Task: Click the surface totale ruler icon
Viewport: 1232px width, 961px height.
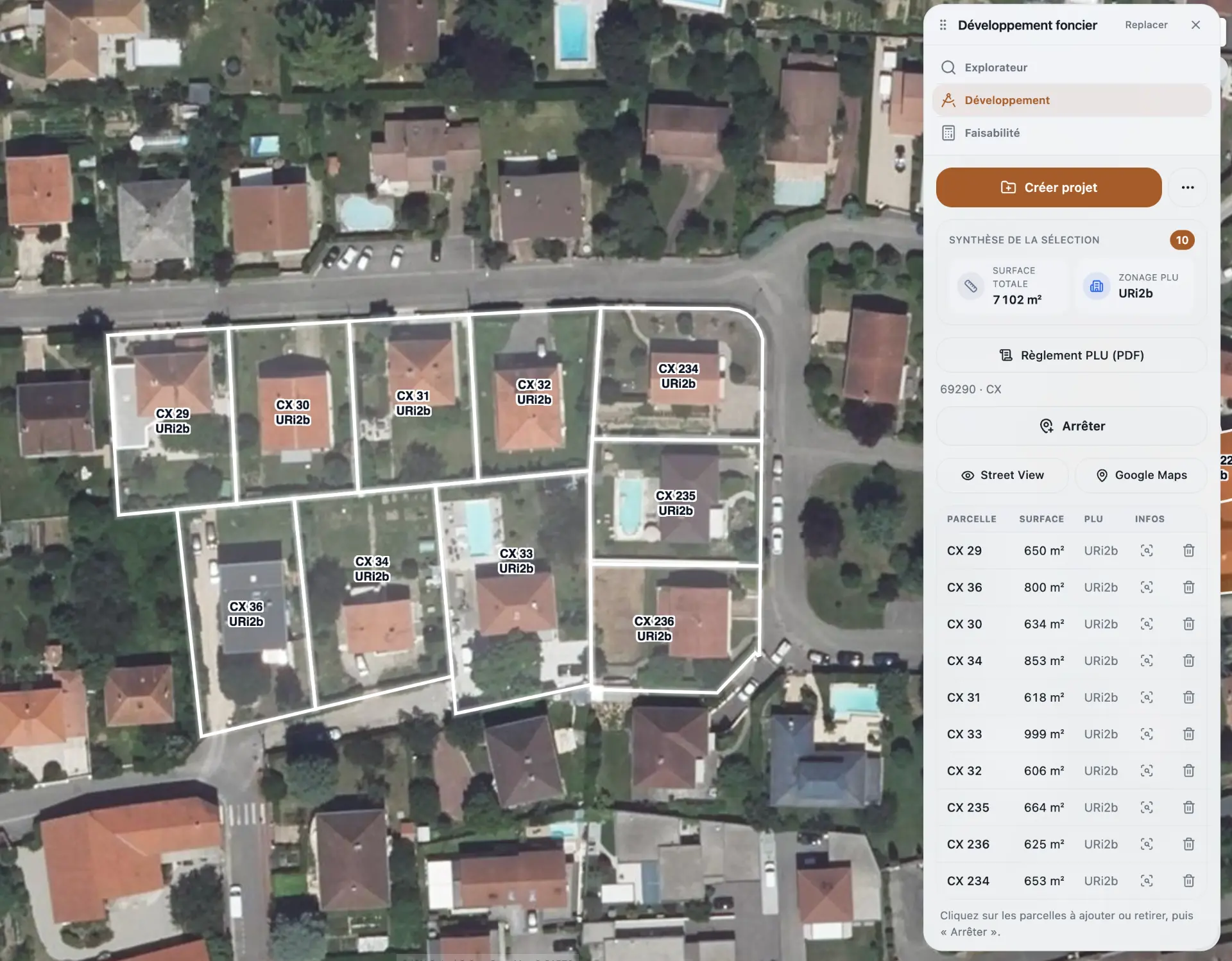Action: (970, 286)
